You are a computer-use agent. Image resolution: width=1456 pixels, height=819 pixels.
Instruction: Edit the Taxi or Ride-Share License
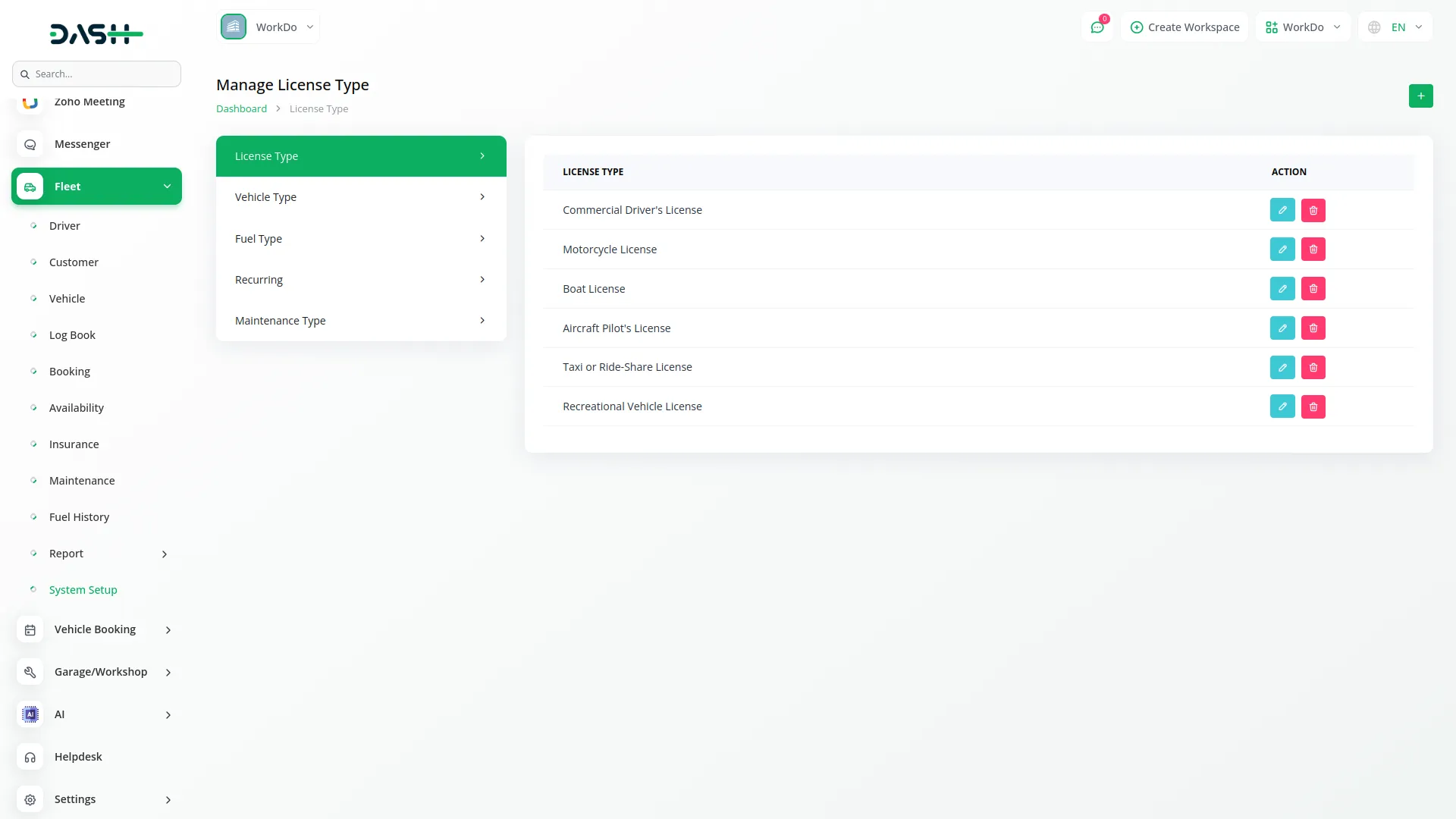(x=1282, y=368)
